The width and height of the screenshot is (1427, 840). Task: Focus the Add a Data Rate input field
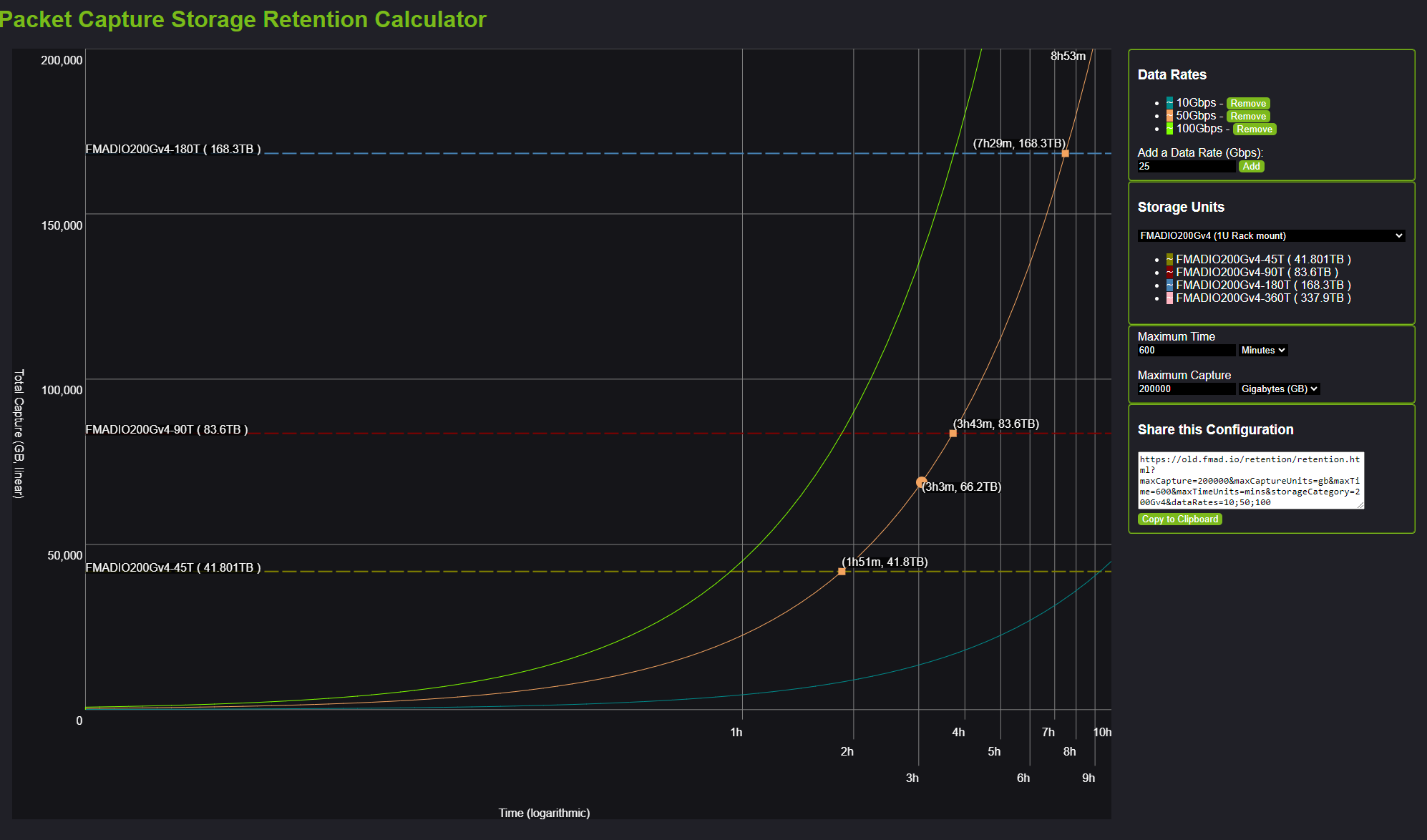[1186, 167]
